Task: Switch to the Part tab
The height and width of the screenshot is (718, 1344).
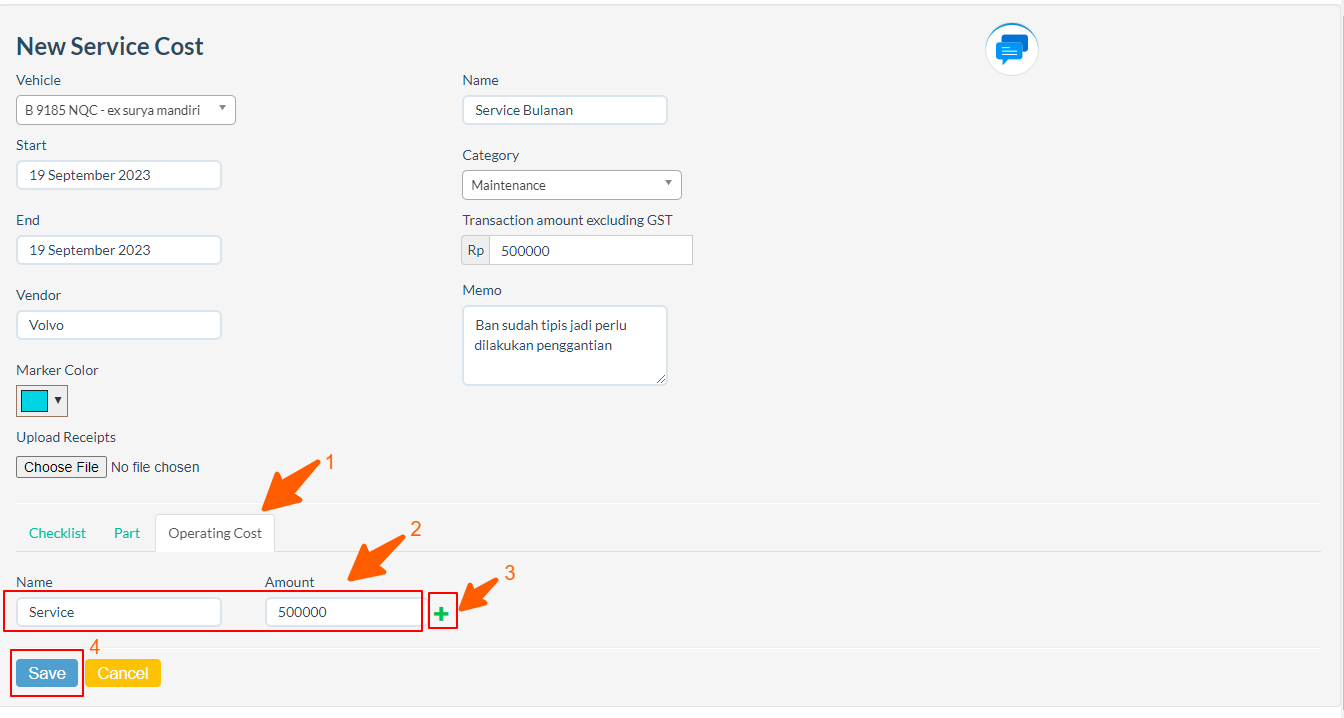Action: tap(127, 533)
